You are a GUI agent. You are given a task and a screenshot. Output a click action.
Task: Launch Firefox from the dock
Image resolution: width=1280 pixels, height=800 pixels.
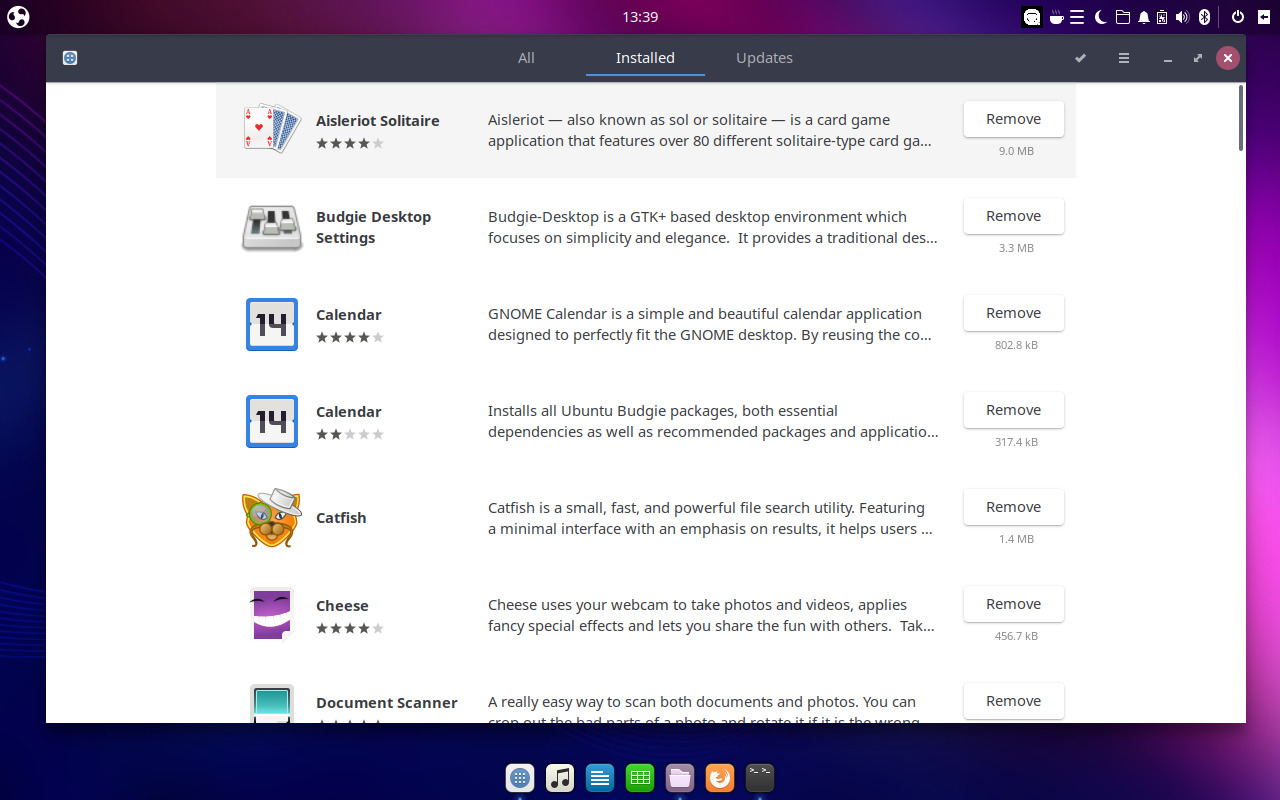[x=720, y=778]
